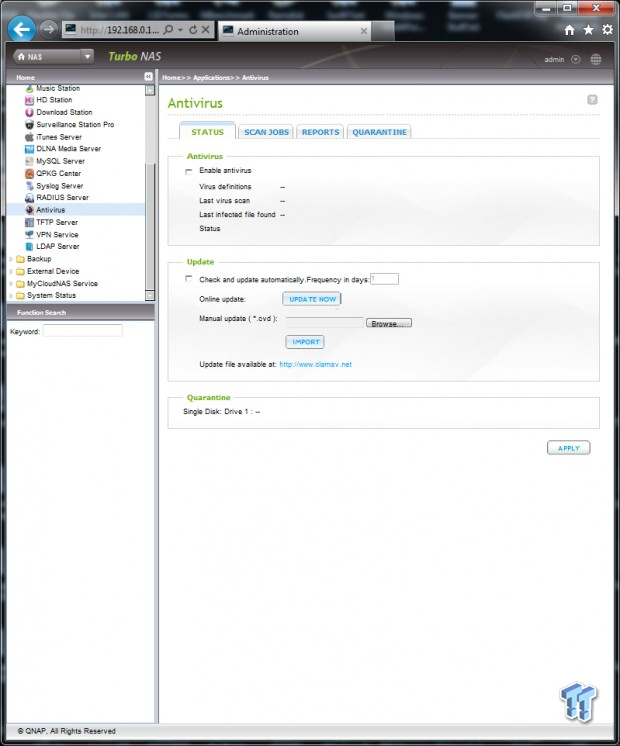Click the manual update file path field
This screenshot has height=746, width=620.
[325, 323]
